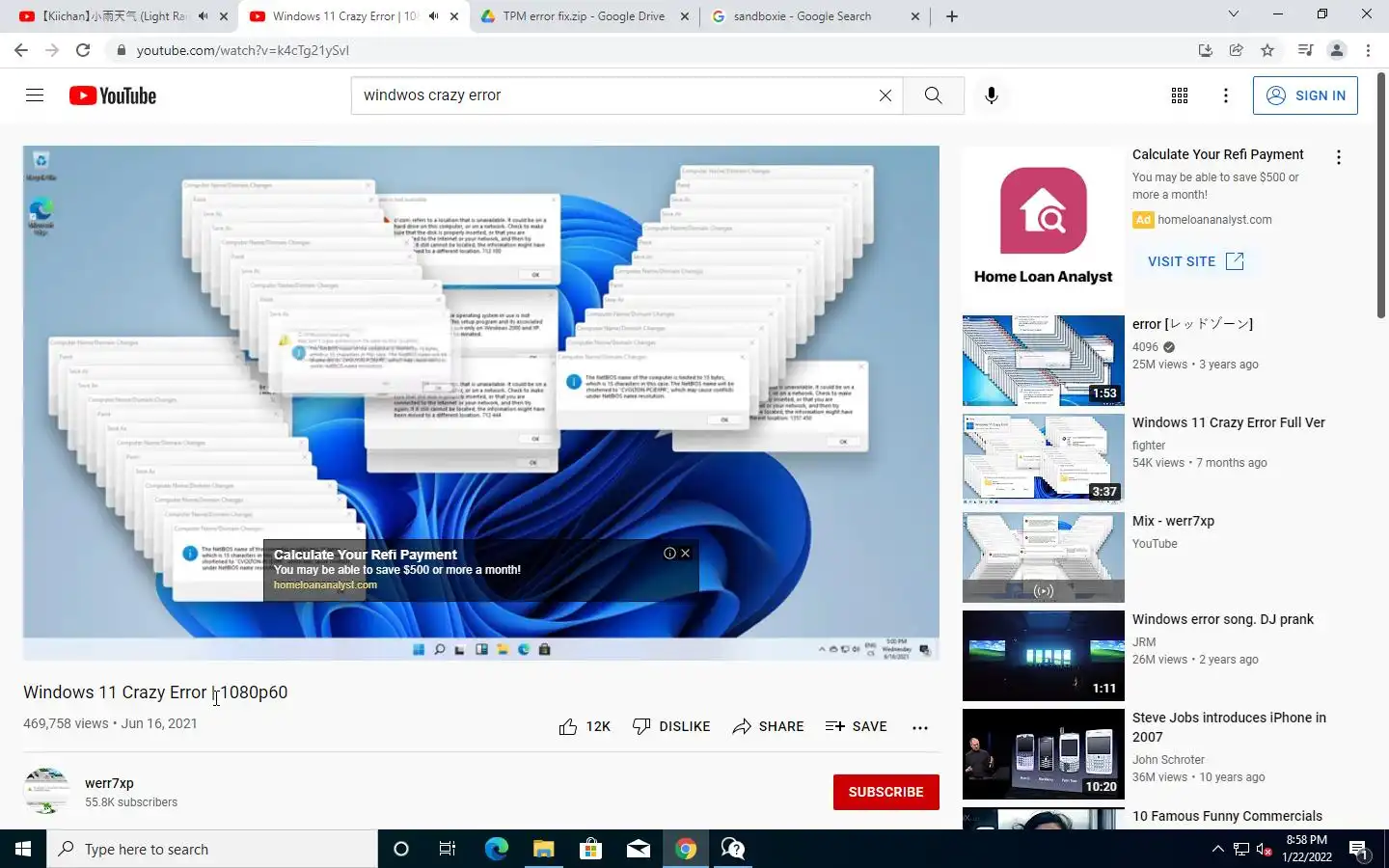Viewport: 1389px width, 868px height.
Task: Switch to TPM error fix.zip Google Drive tab
Action: (x=584, y=16)
